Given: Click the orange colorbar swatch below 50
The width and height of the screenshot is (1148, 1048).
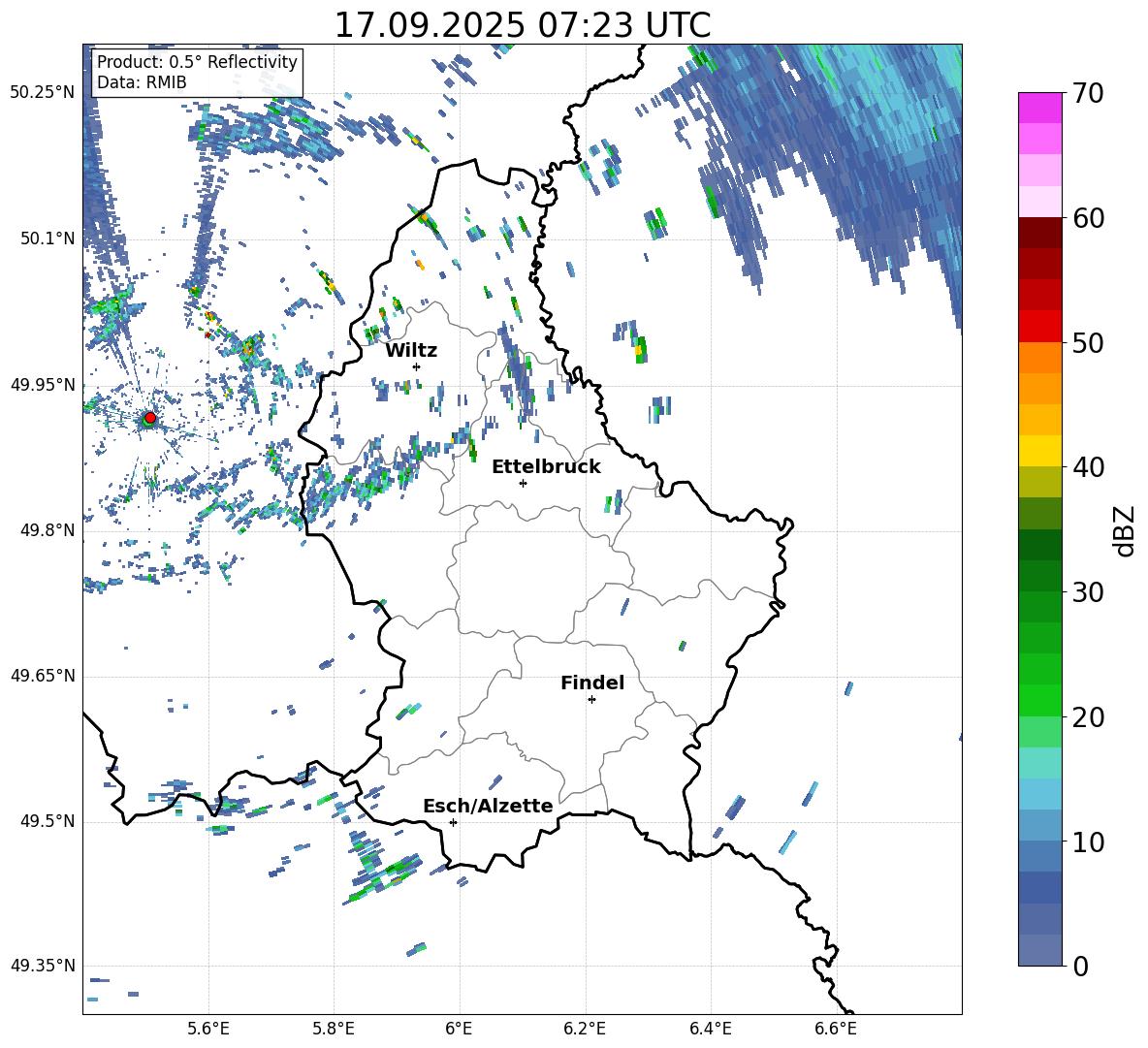Looking at the screenshot, I should pyautogui.click(x=1039, y=358).
